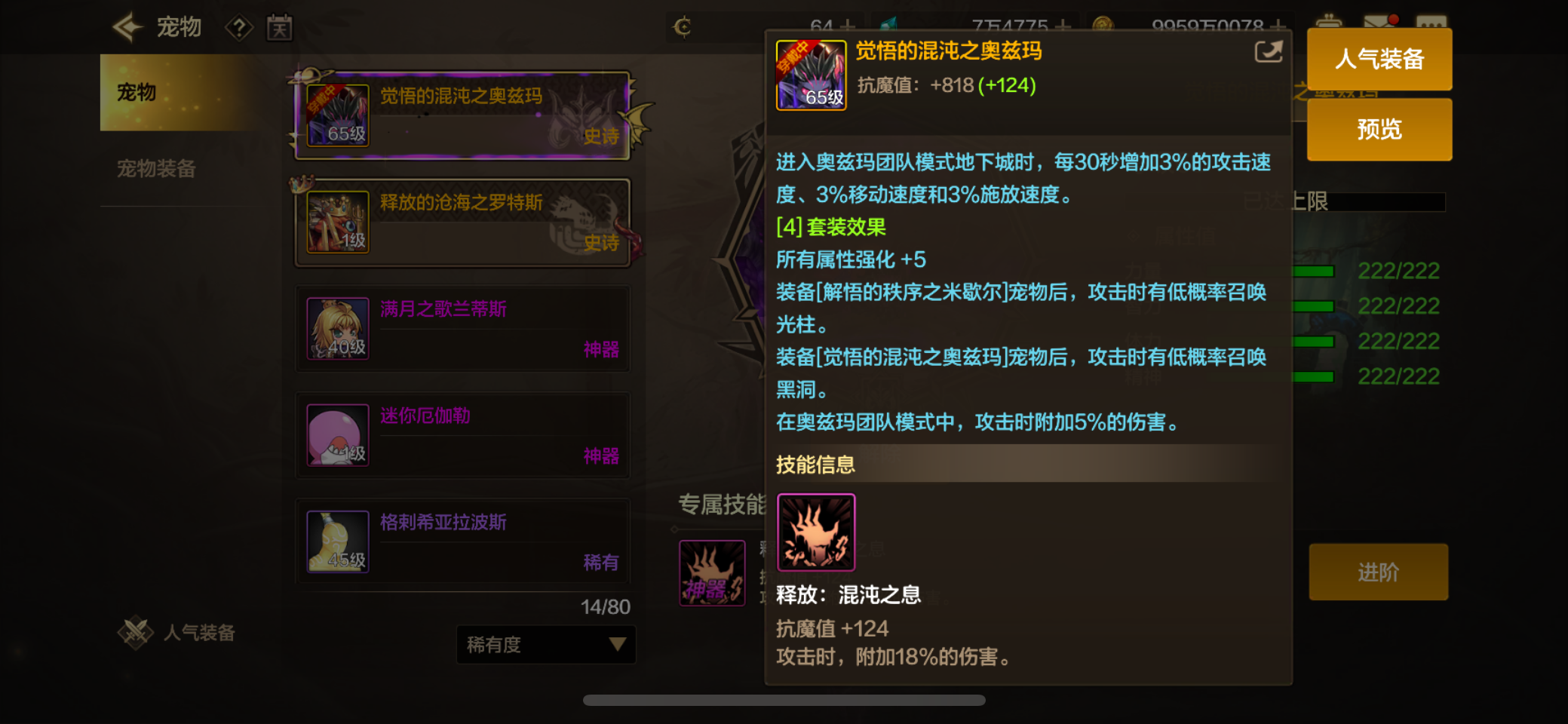
Task: Select the 宠物 tab in the sidebar
Action: [181, 92]
